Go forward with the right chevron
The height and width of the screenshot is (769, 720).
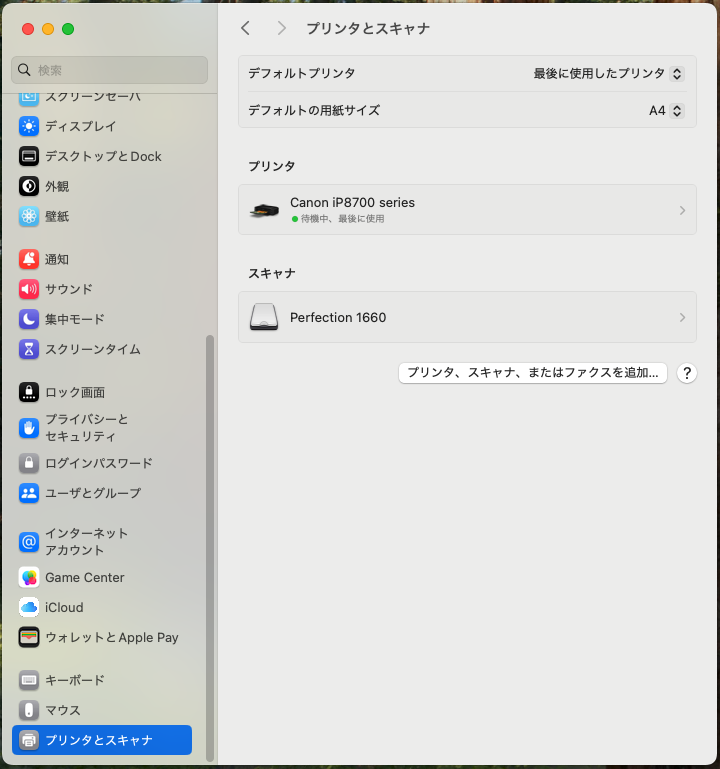[281, 28]
